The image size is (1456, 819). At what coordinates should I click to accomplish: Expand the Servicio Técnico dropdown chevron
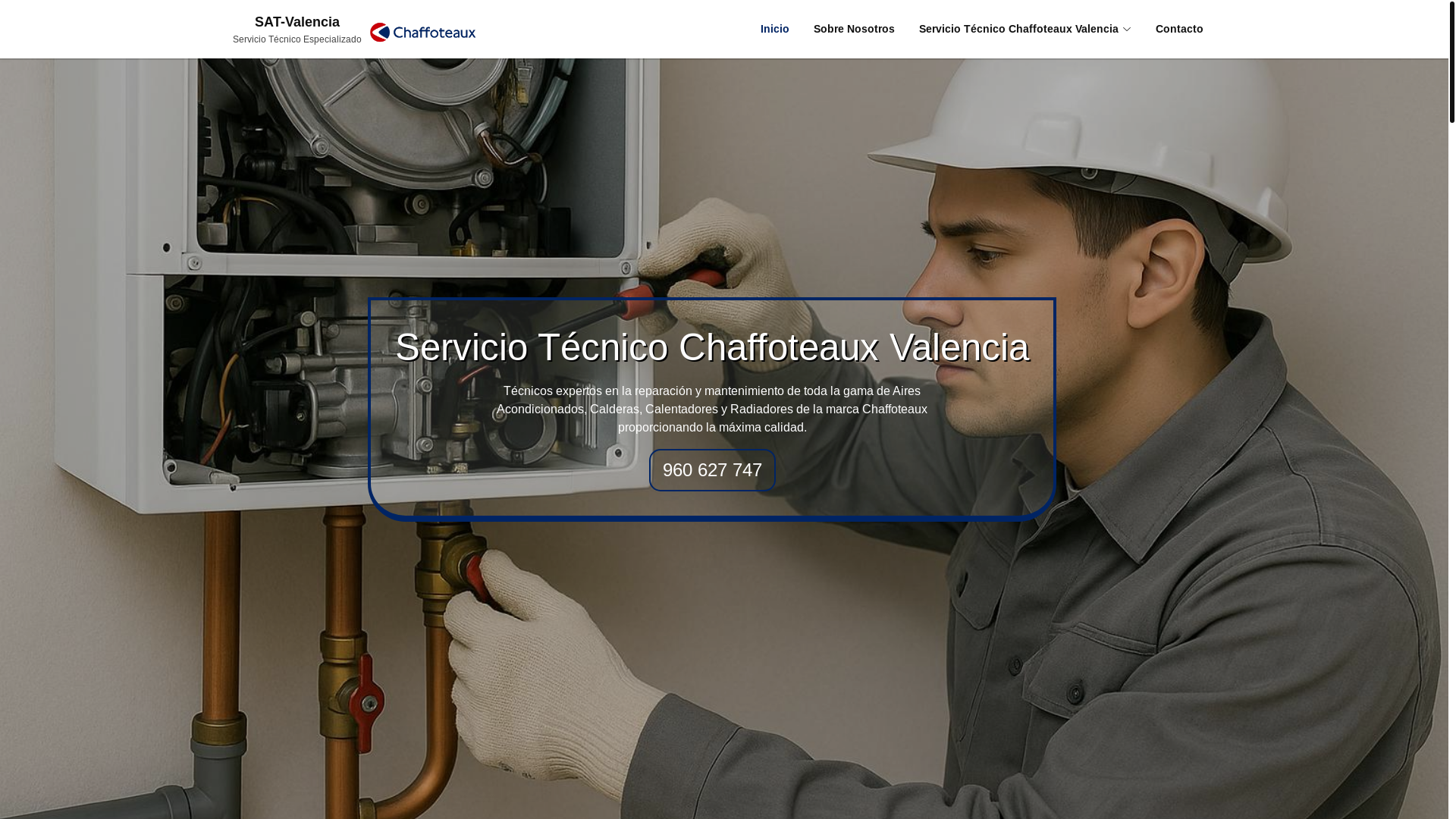point(1126,30)
